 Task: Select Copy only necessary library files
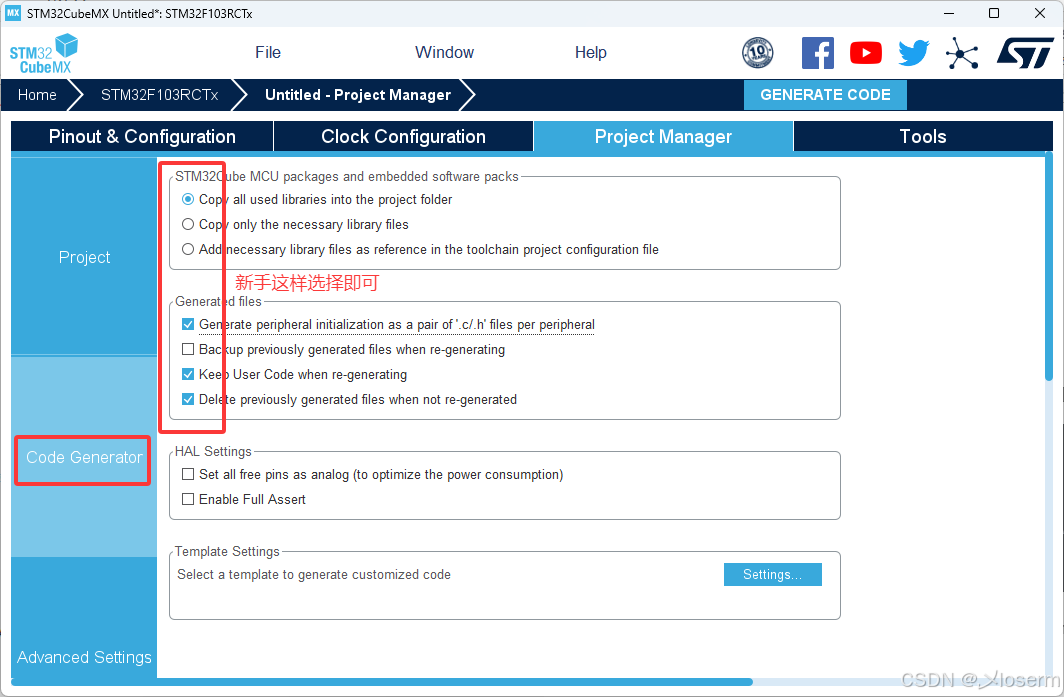pyautogui.click(x=188, y=225)
